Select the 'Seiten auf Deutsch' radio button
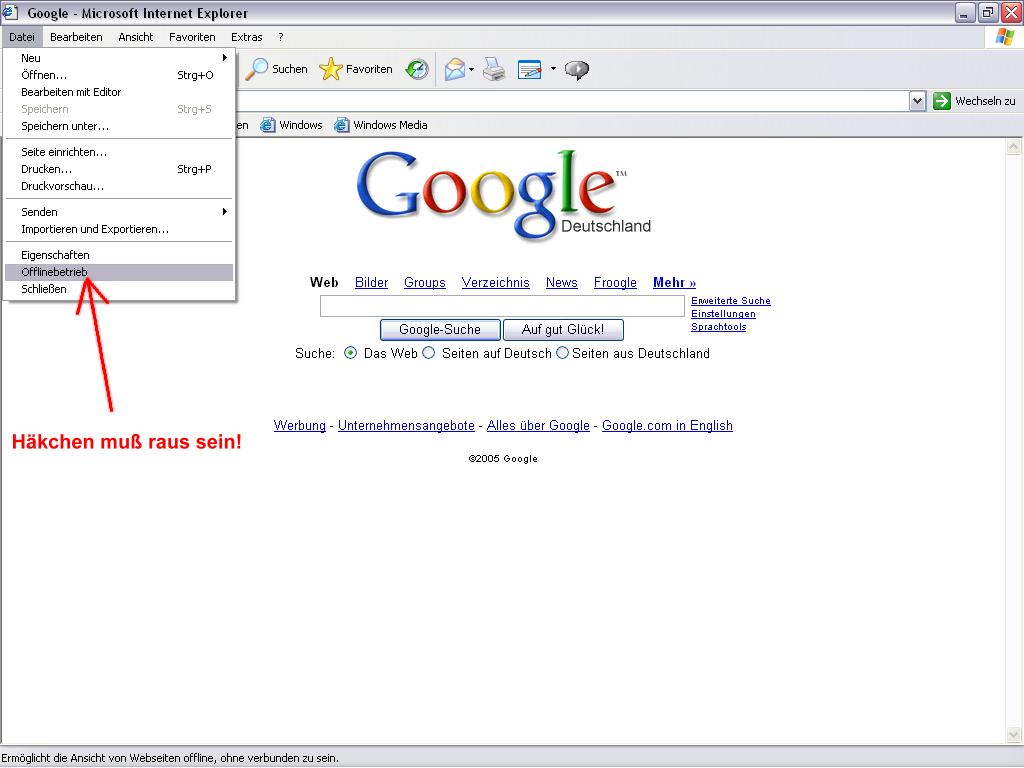This screenshot has width=1024, height=768. (429, 353)
